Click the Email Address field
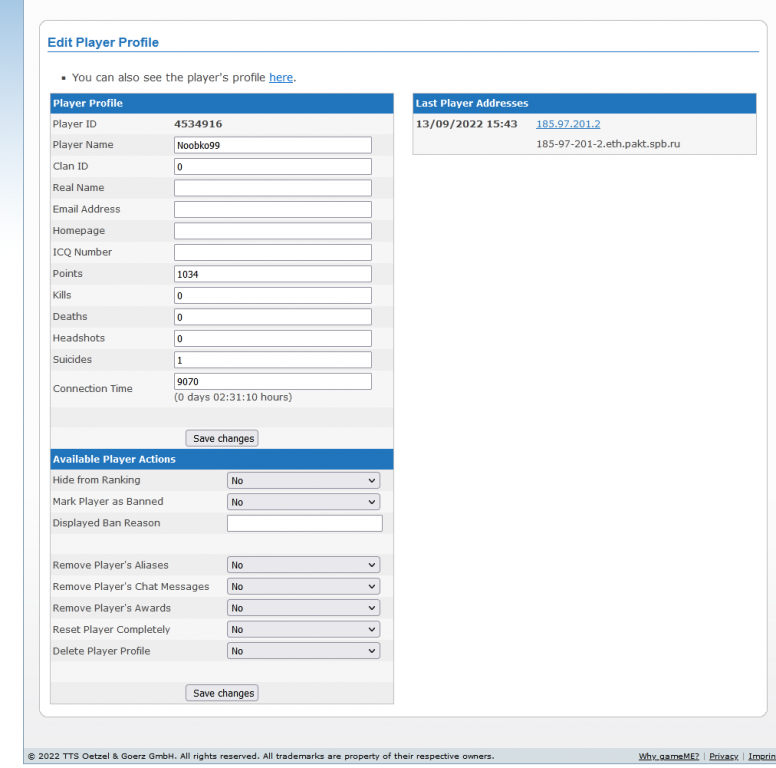Screen dimensions: 776x768 272,209
